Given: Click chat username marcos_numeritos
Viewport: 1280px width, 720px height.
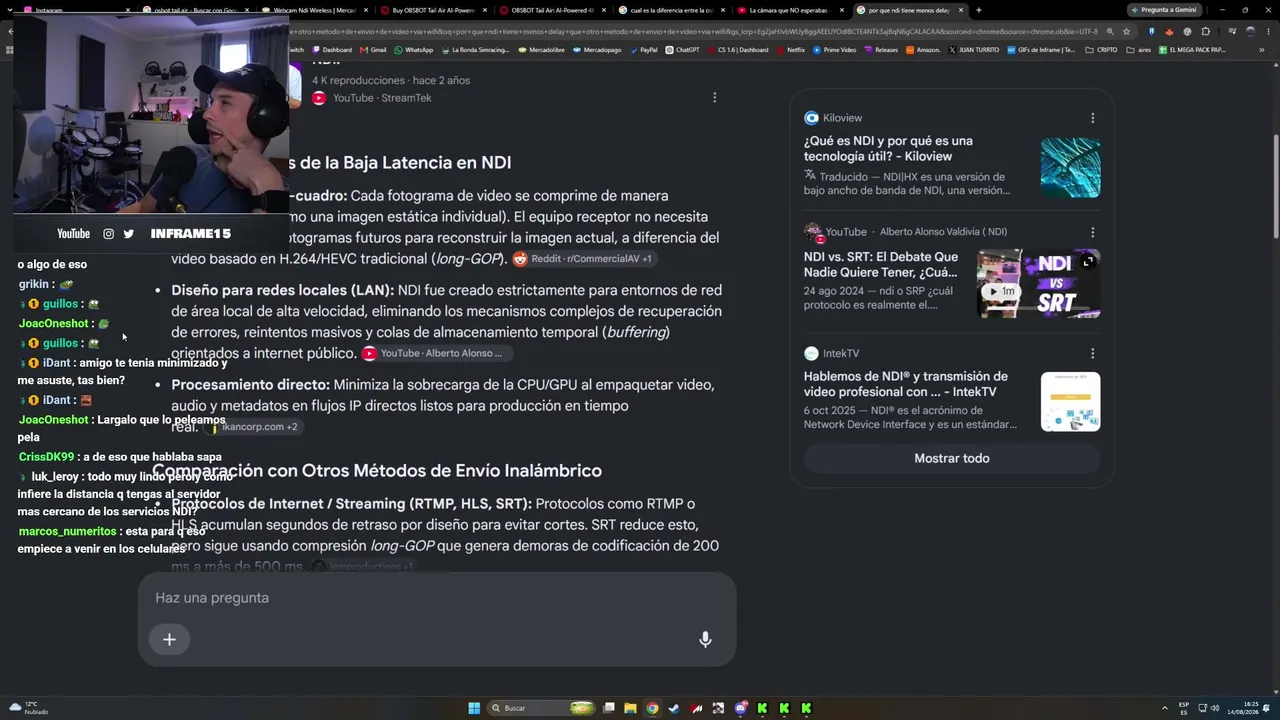Looking at the screenshot, I should point(68,532).
